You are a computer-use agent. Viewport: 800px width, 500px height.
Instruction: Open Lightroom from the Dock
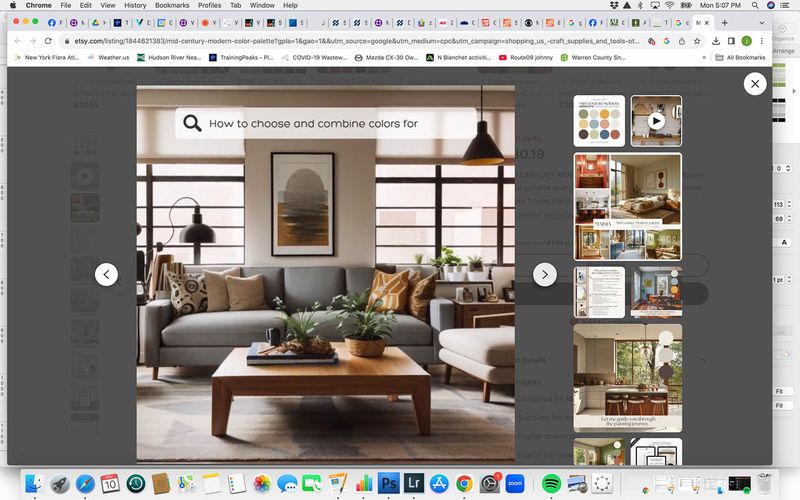[414, 483]
